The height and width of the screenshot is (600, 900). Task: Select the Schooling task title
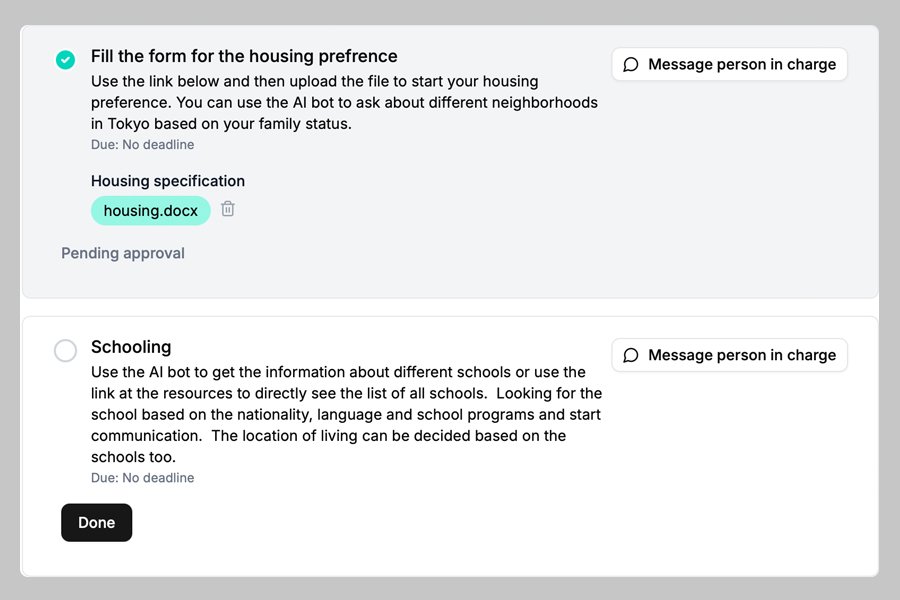pyautogui.click(x=131, y=347)
